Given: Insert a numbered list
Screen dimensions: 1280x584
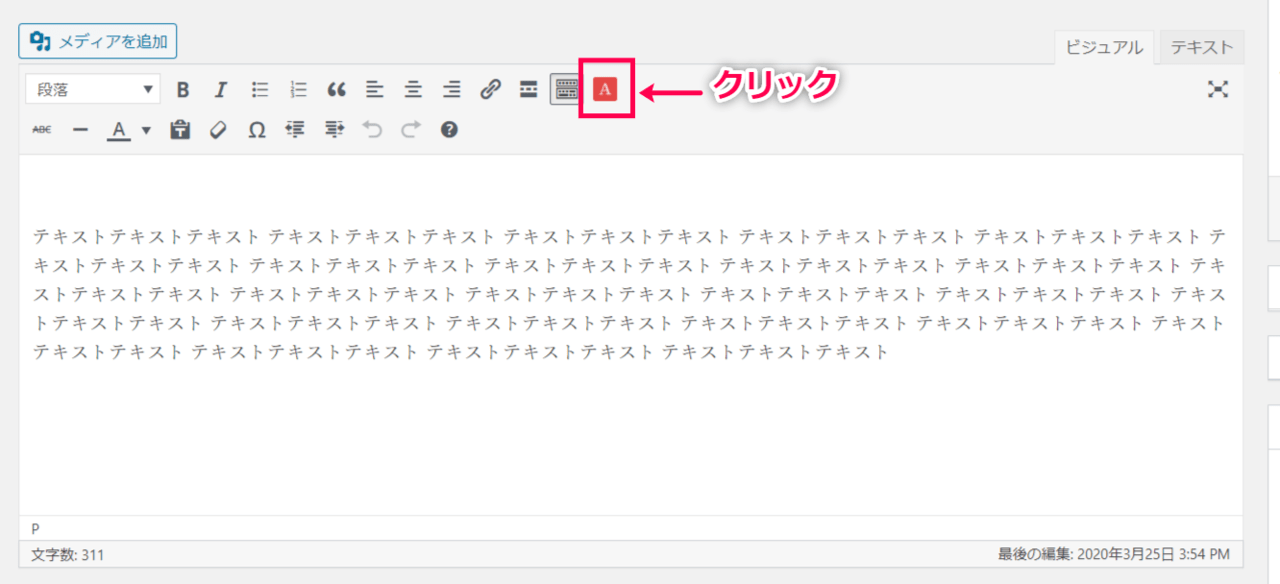Looking at the screenshot, I should (298, 89).
